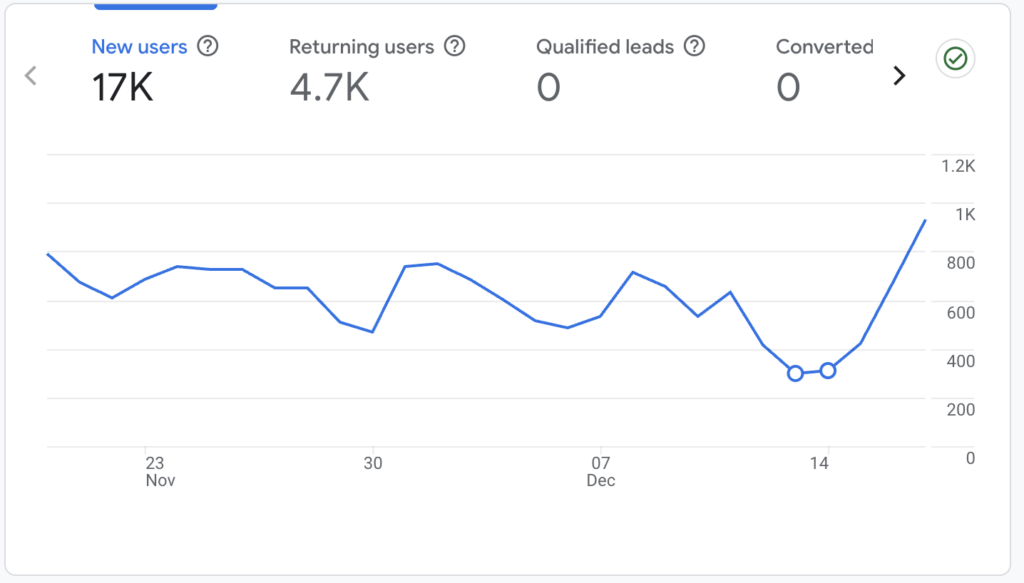Click help icon next to New users
This screenshot has height=583, width=1024.
point(208,46)
